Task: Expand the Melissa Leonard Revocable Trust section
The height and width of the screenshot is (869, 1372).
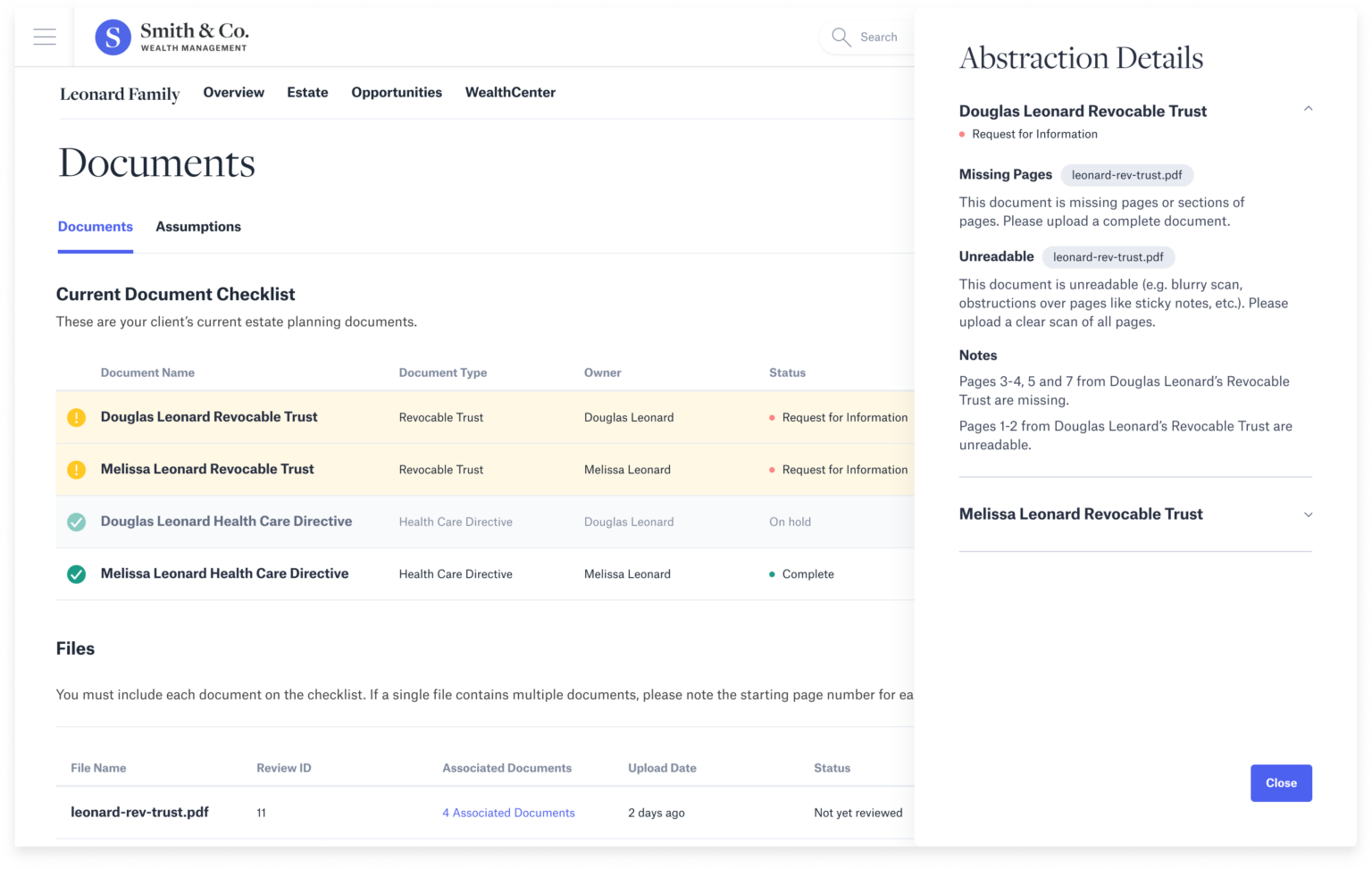Action: click(x=1308, y=514)
